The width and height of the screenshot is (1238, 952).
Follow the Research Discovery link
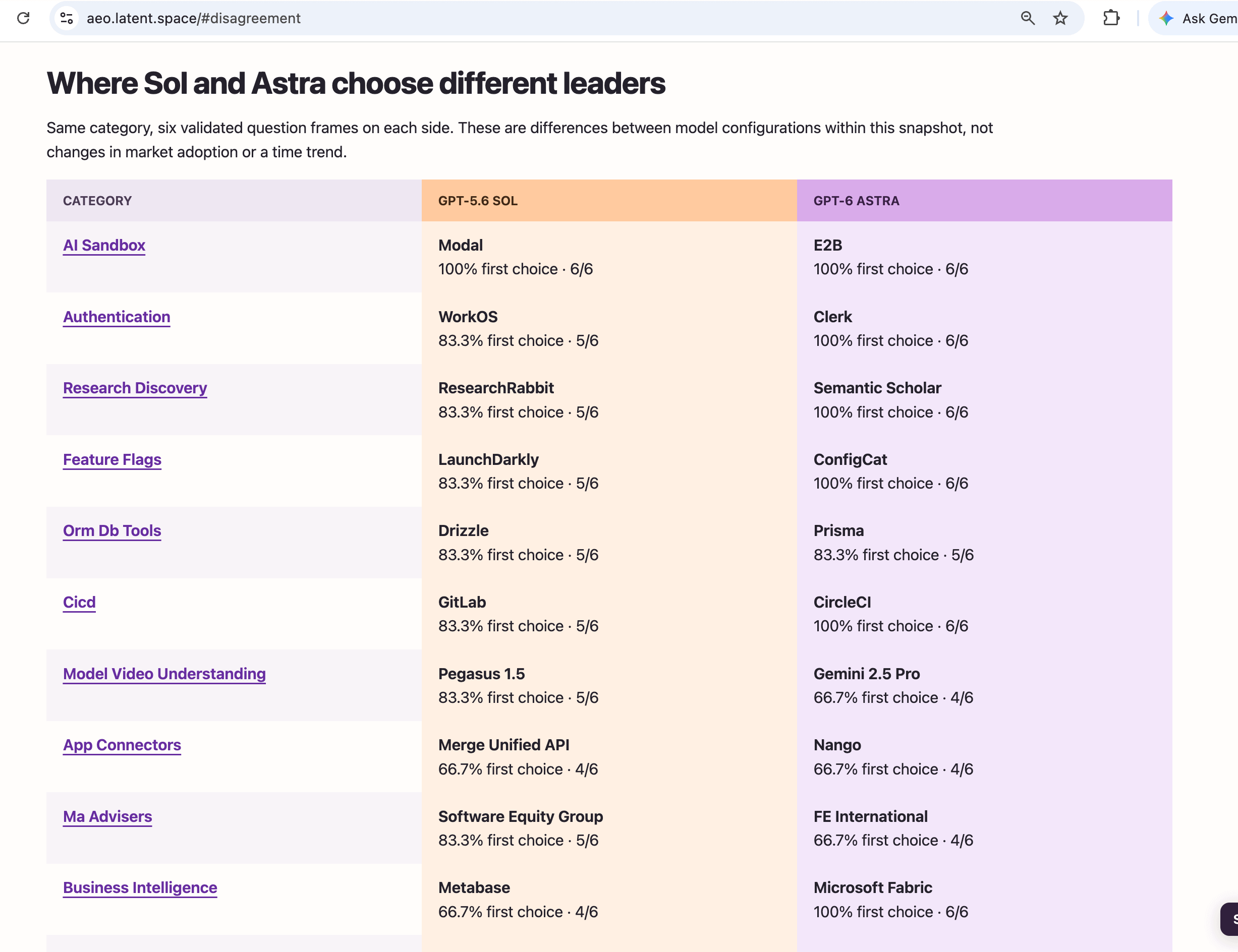click(x=135, y=388)
